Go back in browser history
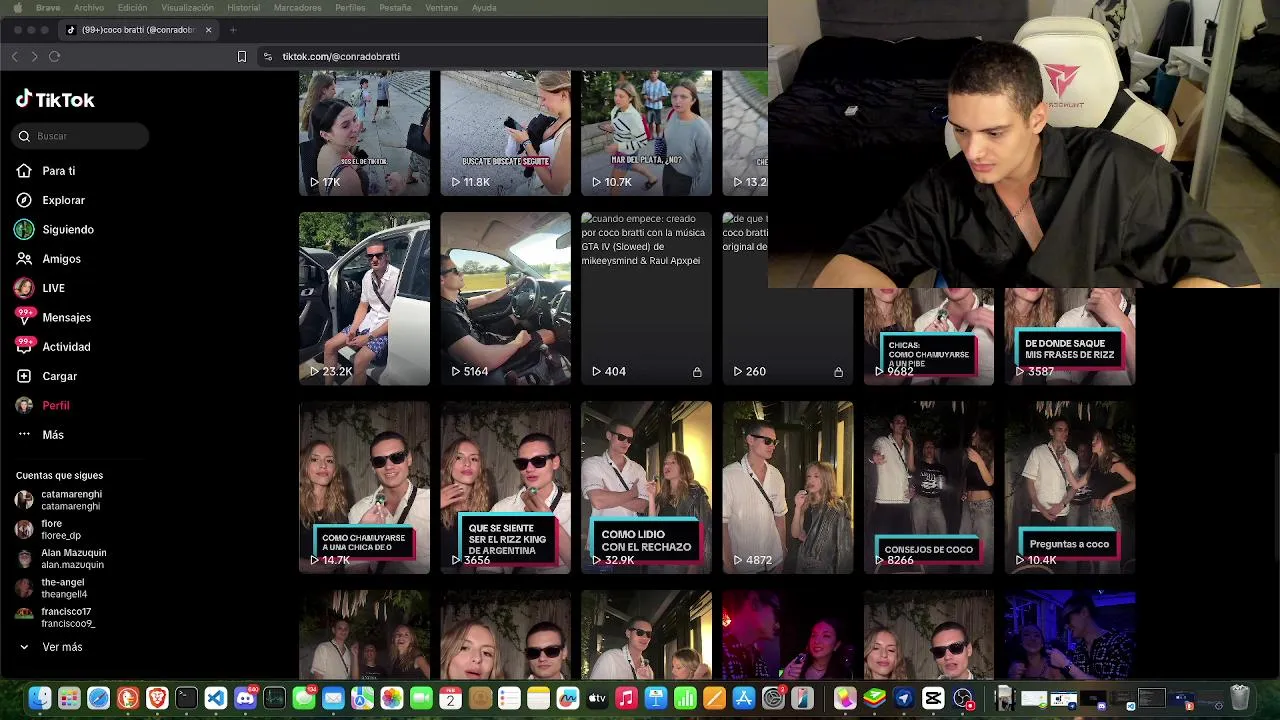The height and width of the screenshot is (720, 1280). point(15,56)
